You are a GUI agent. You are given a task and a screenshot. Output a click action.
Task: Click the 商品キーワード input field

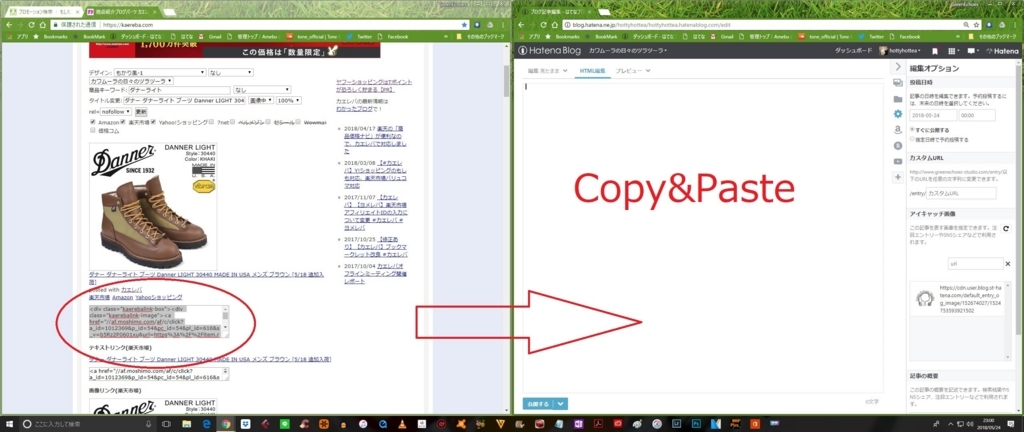pos(179,90)
